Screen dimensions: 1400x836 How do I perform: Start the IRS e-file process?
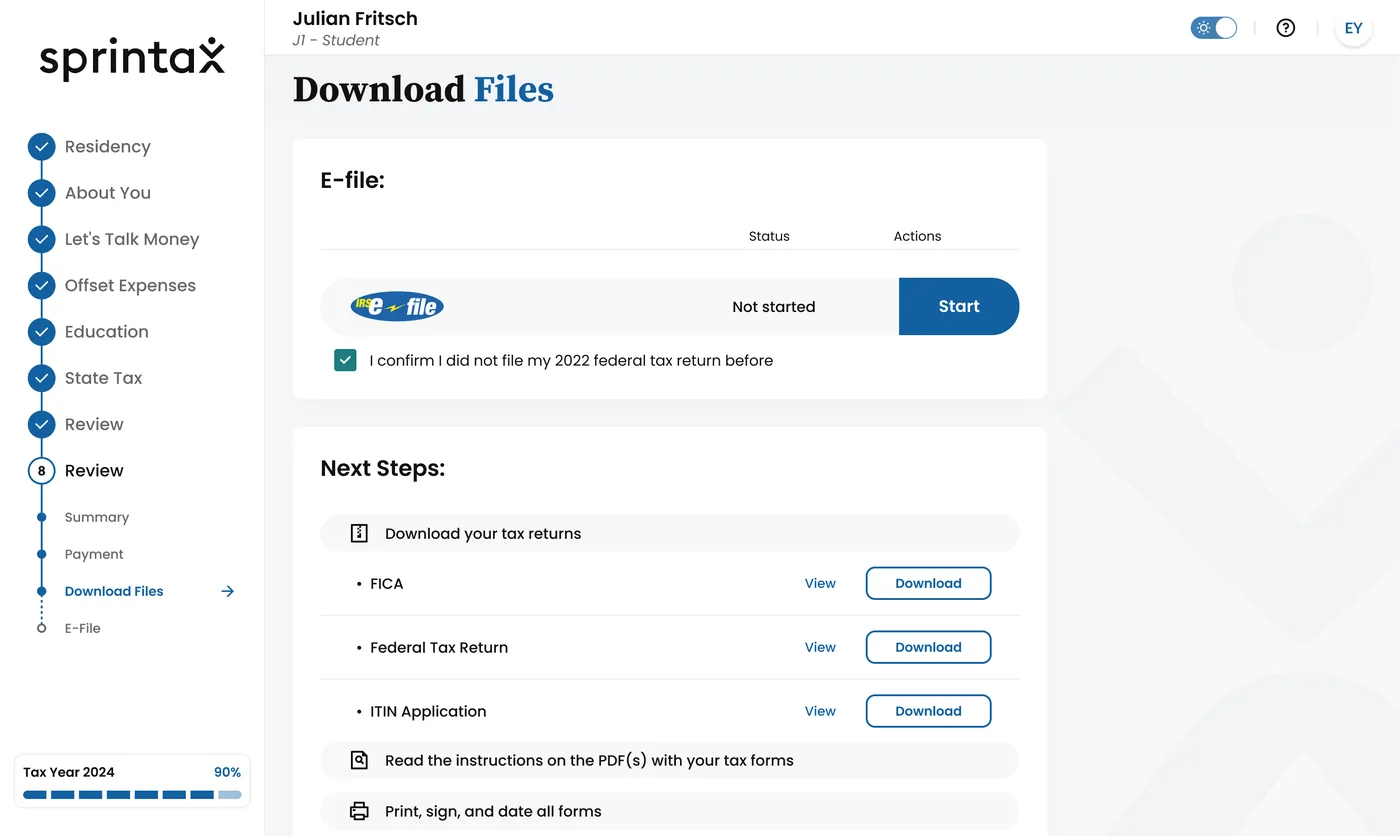coord(959,306)
